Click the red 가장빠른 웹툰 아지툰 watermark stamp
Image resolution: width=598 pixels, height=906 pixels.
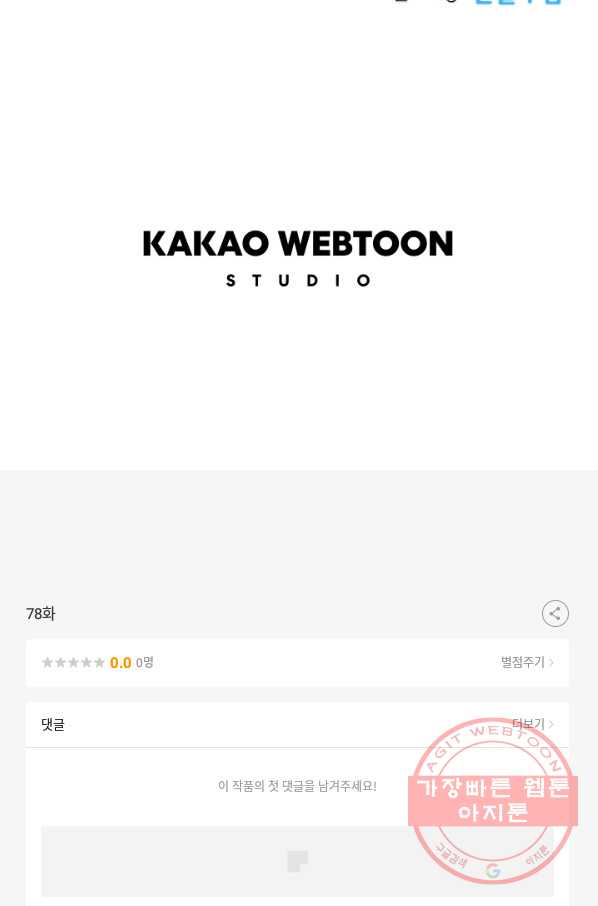click(x=493, y=800)
